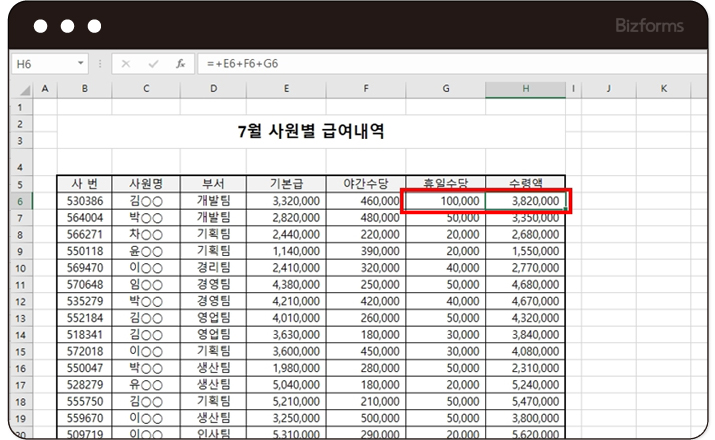The image size is (715, 440).
Task: Click the Insert Function fx icon
Action: pyautogui.click(x=180, y=63)
